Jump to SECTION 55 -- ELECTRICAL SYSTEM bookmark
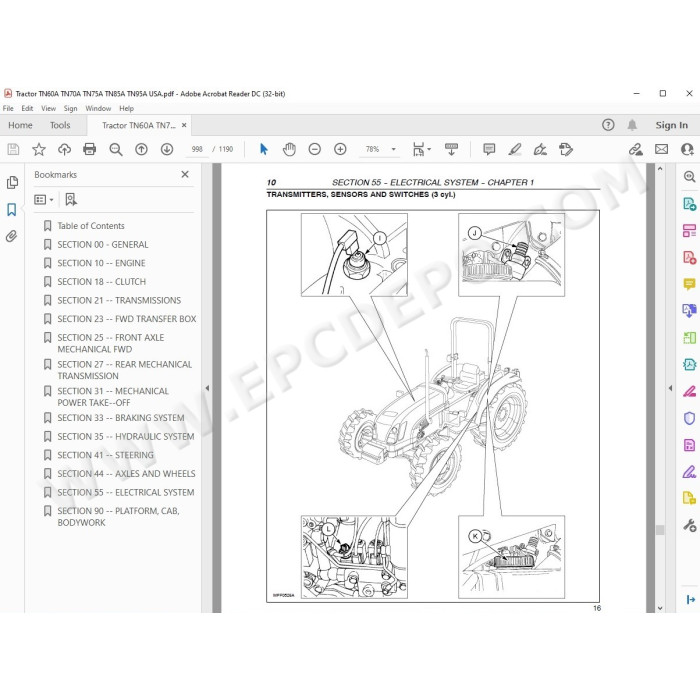700x700 pixels. [x=126, y=492]
